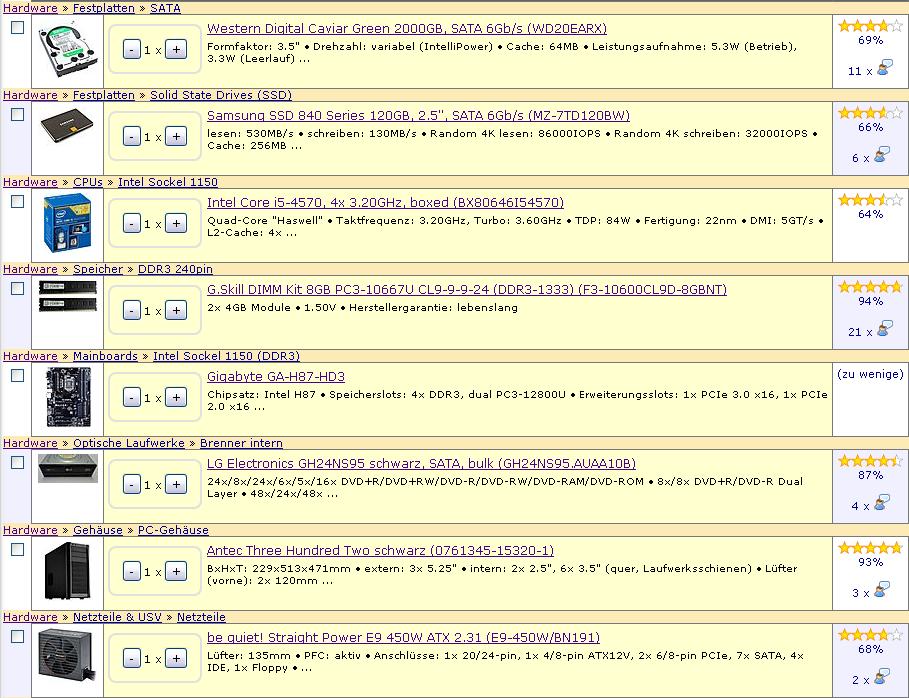The width and height of the screenshot is (909, 698).
Task: Go to PC-Gehäuse breadcrumb
Action: click(x=173, y=530)
